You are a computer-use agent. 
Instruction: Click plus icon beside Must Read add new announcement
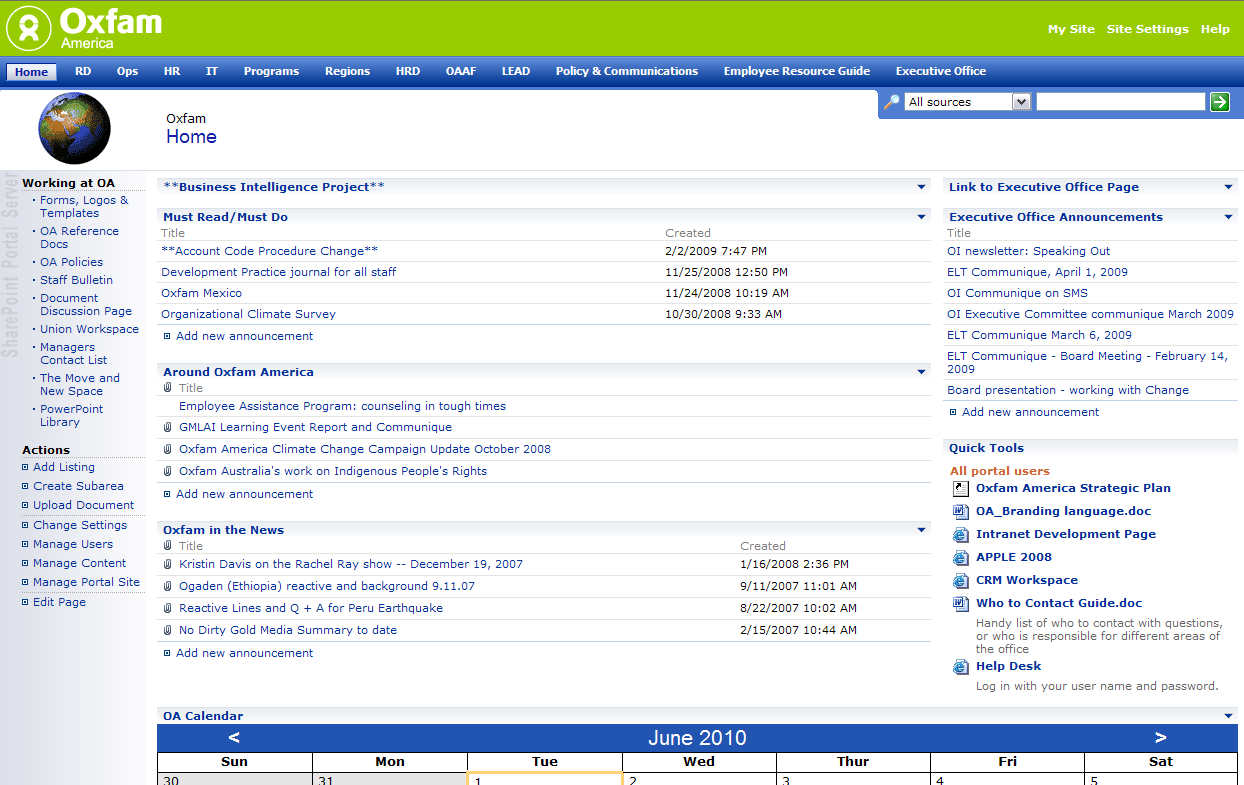(x=167, y=336)
